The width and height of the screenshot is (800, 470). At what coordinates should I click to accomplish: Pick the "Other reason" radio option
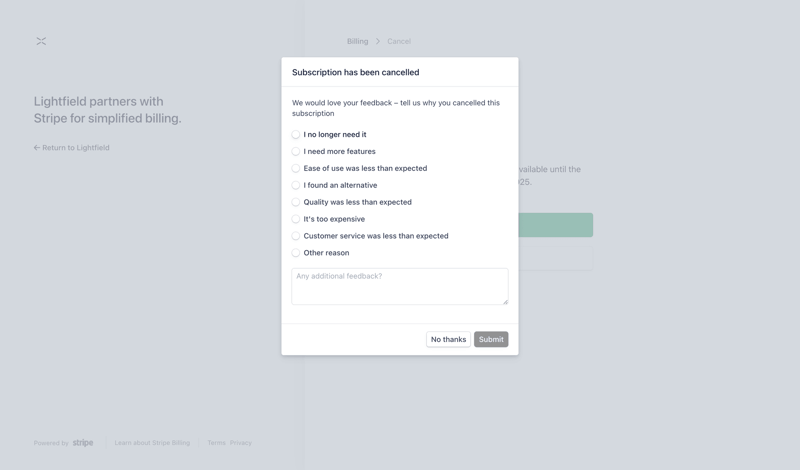[296, 254]
